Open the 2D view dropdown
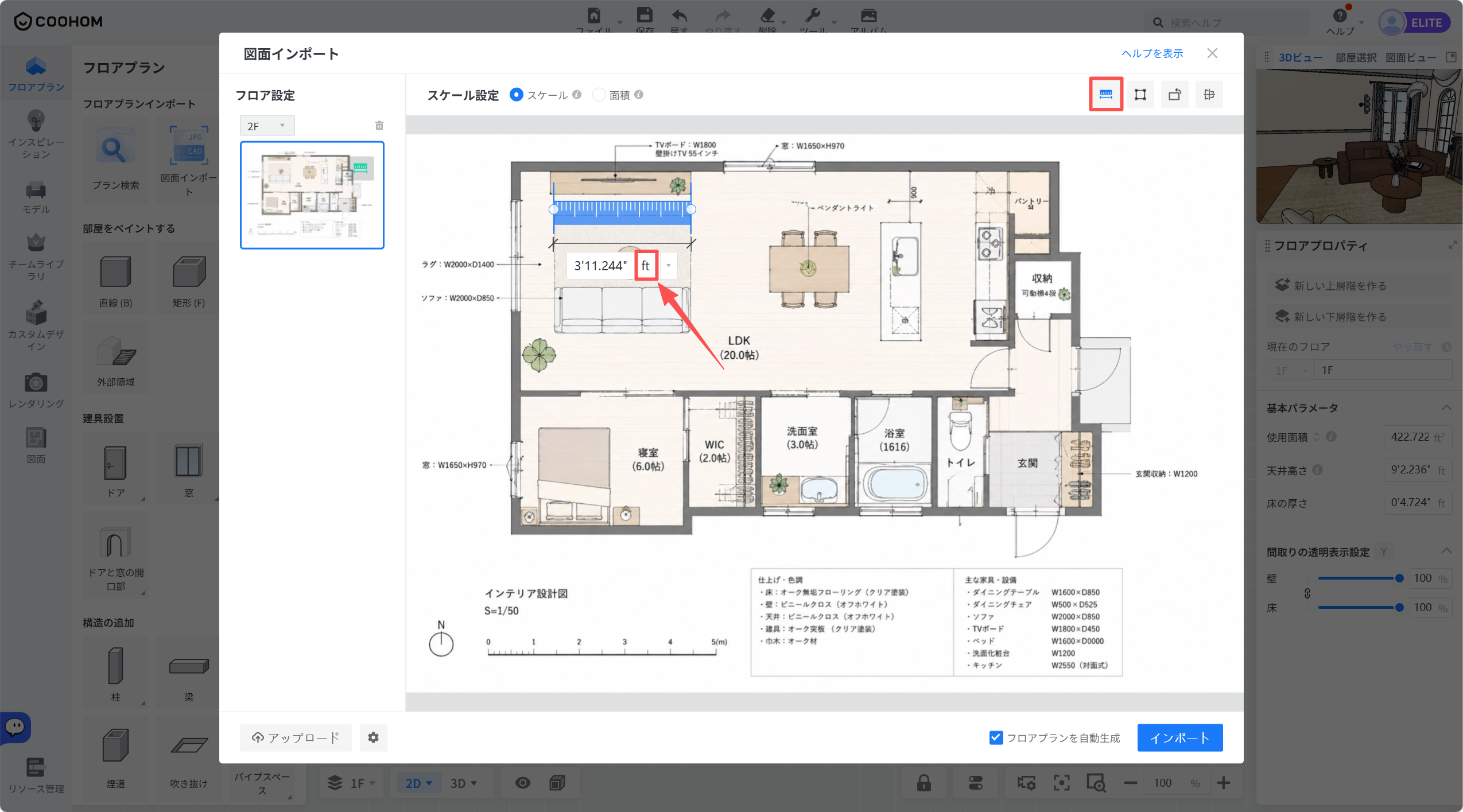This screenshot has height=812, width=1463. [x=418, y=783]
